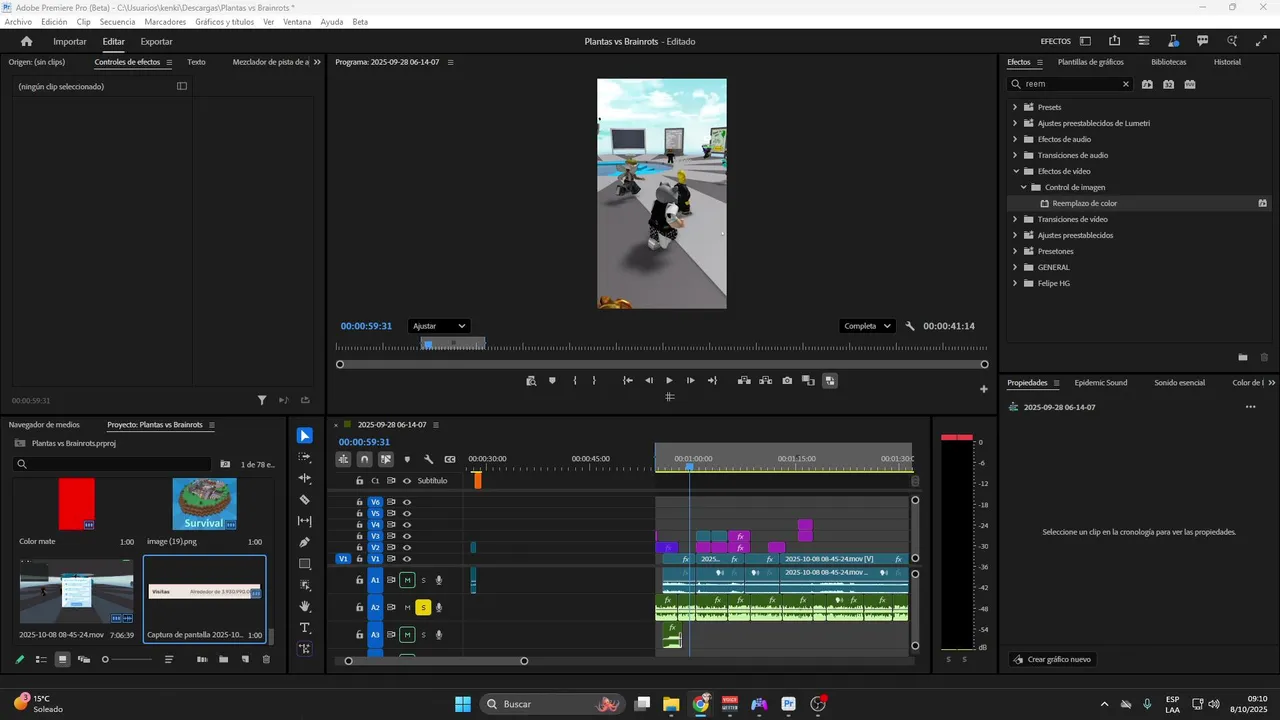Toggle mute on track A3
The width and height of the screenshot is (1280, 720).
407,634
